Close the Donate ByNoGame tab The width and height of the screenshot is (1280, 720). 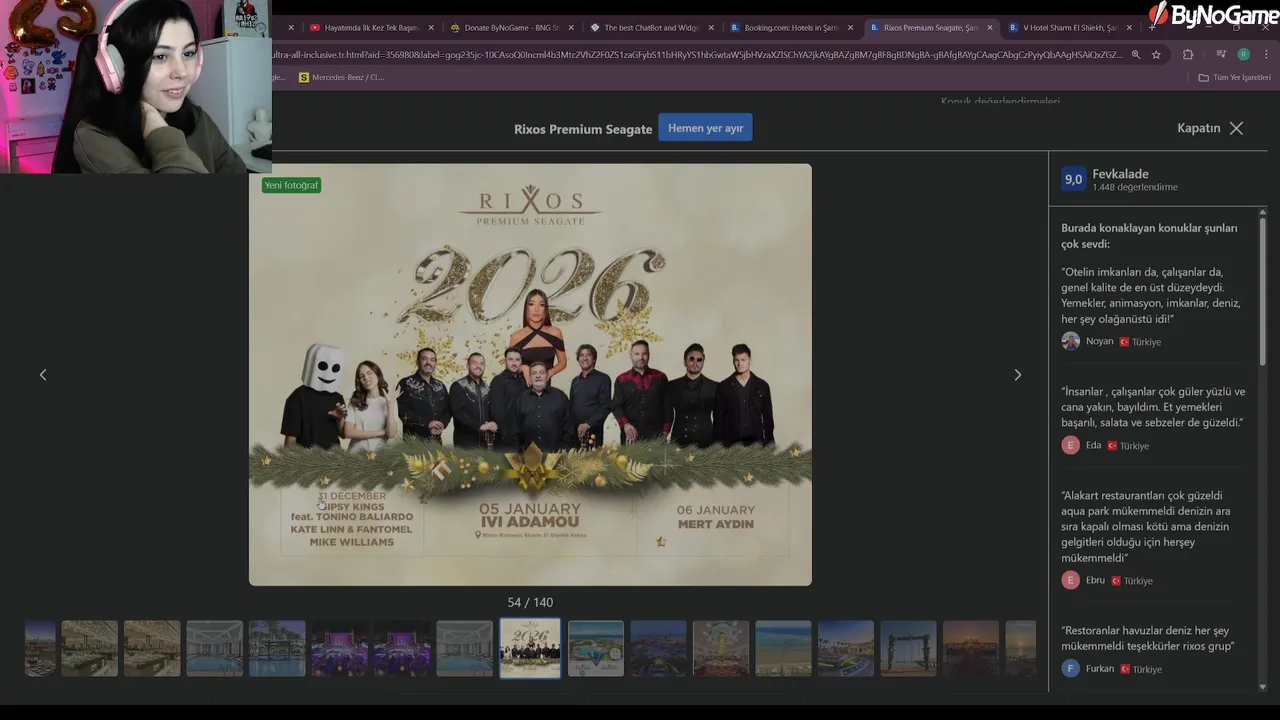(x=571, y=28)
